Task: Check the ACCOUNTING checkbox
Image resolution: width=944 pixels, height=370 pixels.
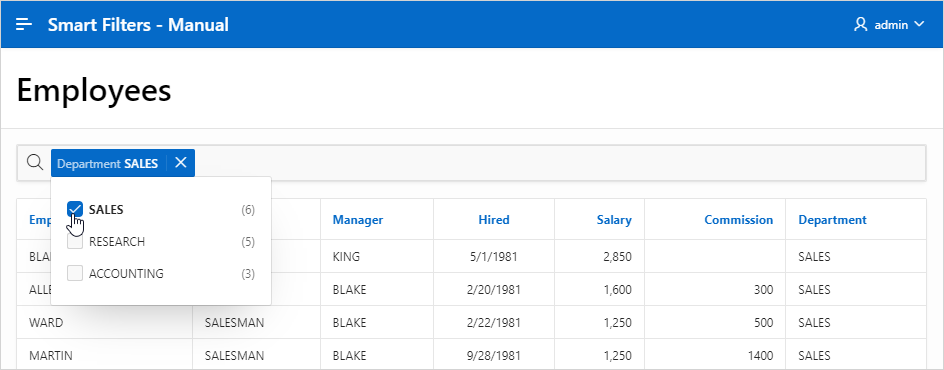Action: [75, 274]
